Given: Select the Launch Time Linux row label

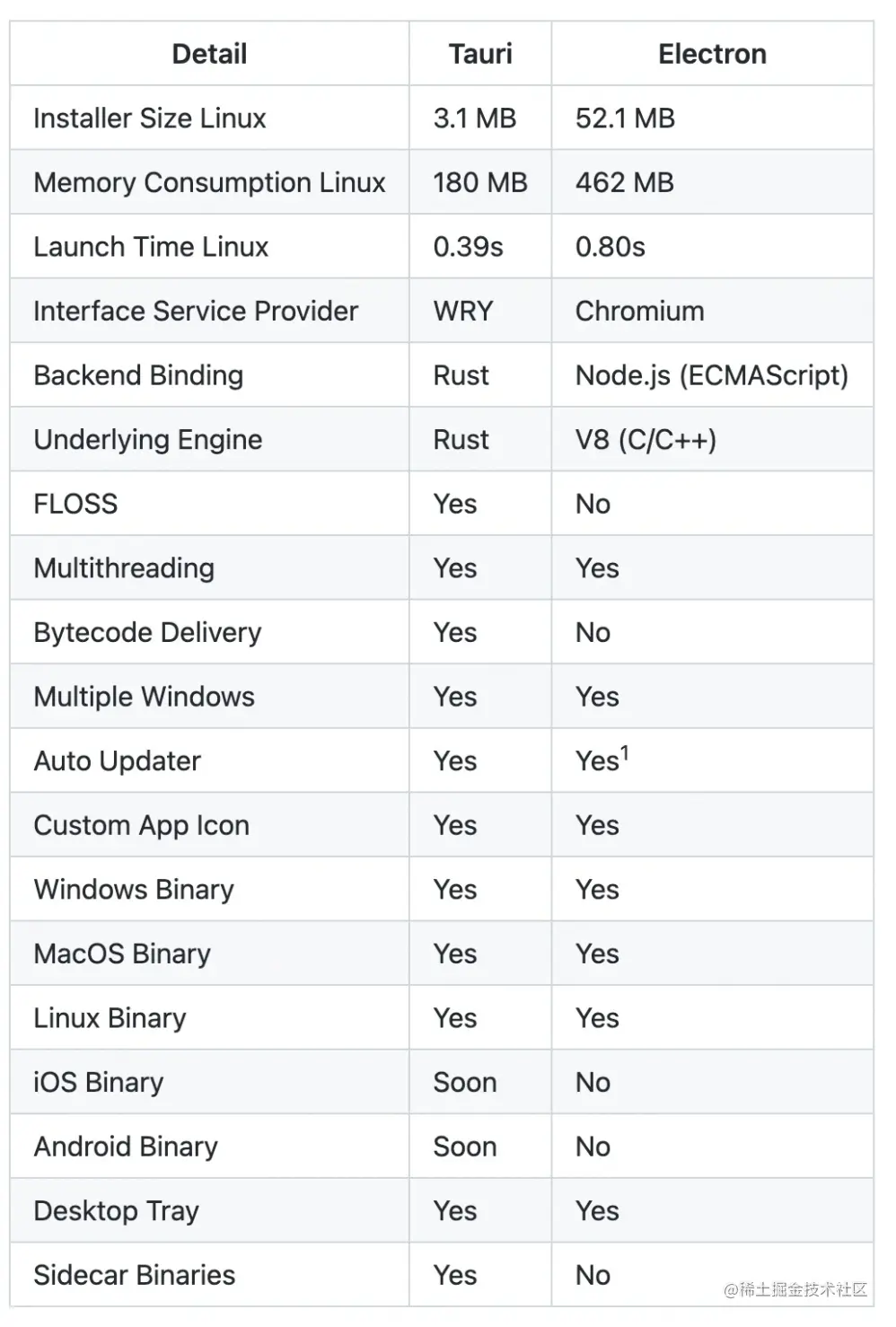Looking at the screenshot, I should [x=151, y=247].
